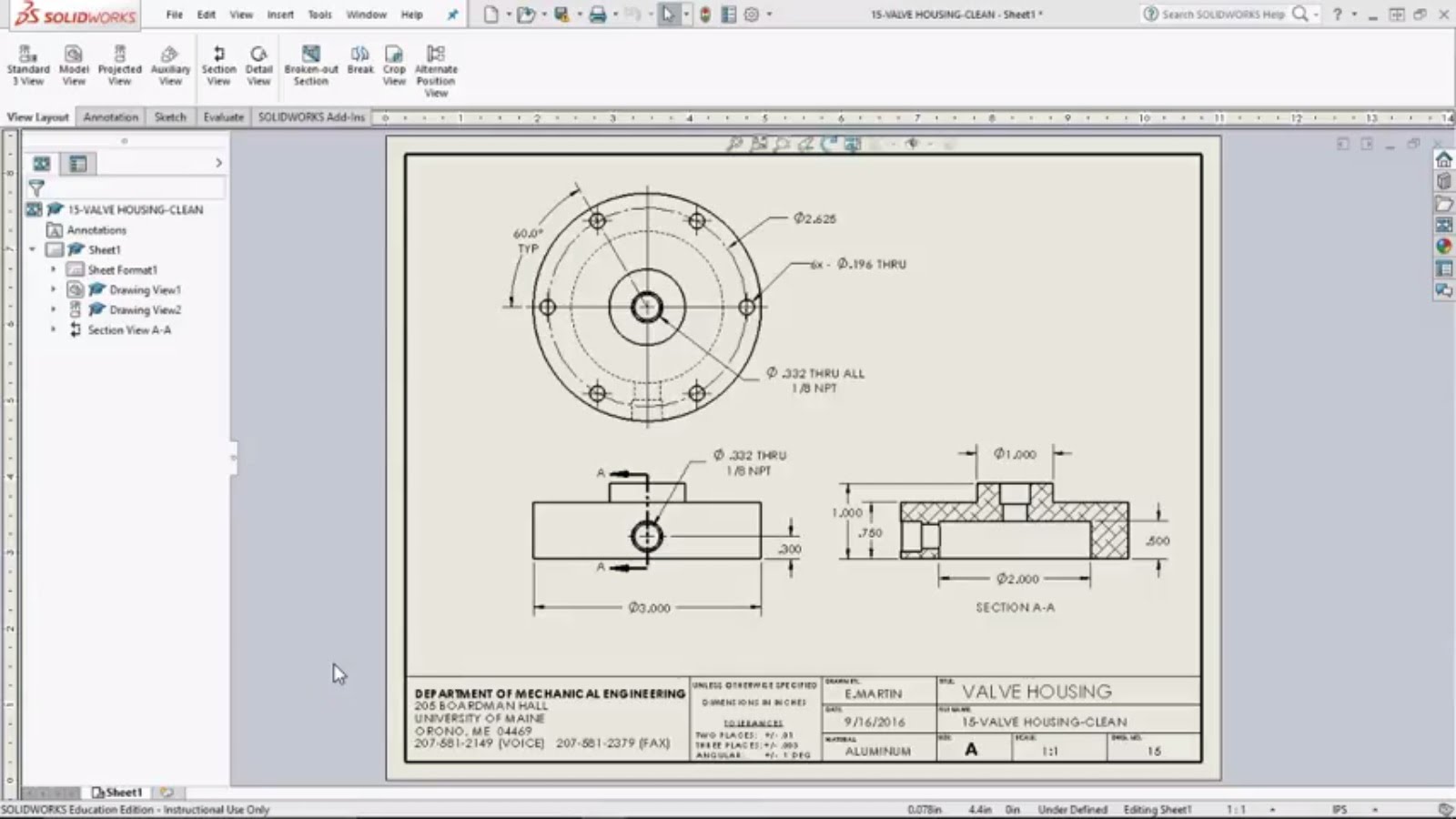Select the Detail View tool

coord(258,64)
